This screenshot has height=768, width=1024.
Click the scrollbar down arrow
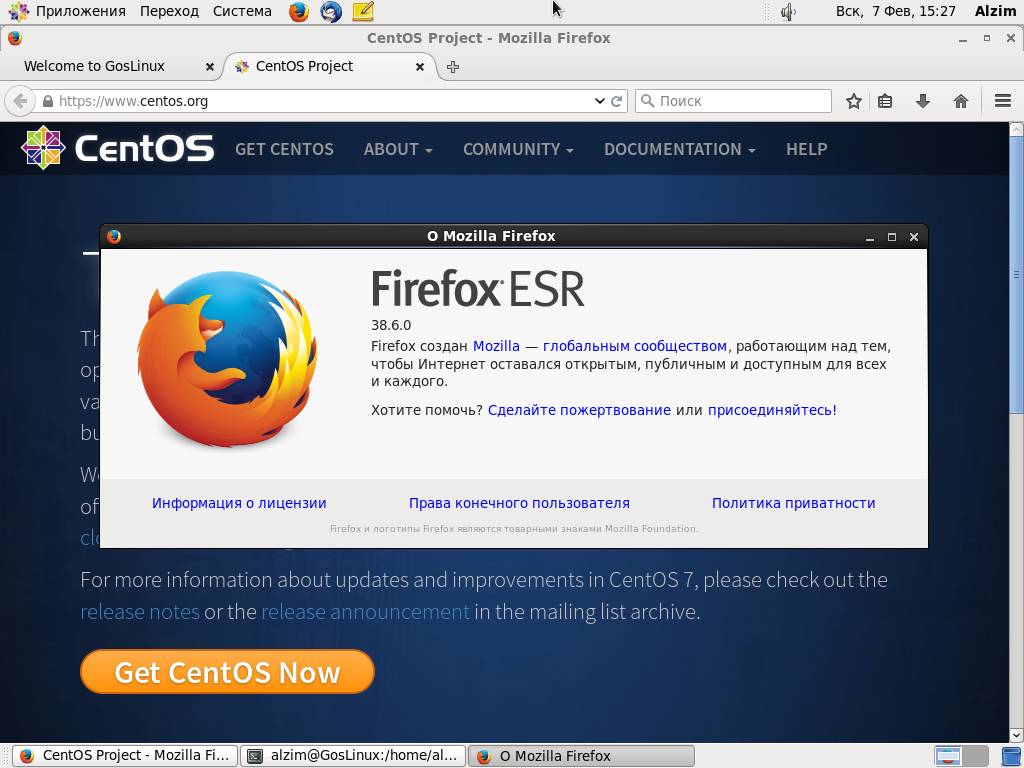point(1016,735)
